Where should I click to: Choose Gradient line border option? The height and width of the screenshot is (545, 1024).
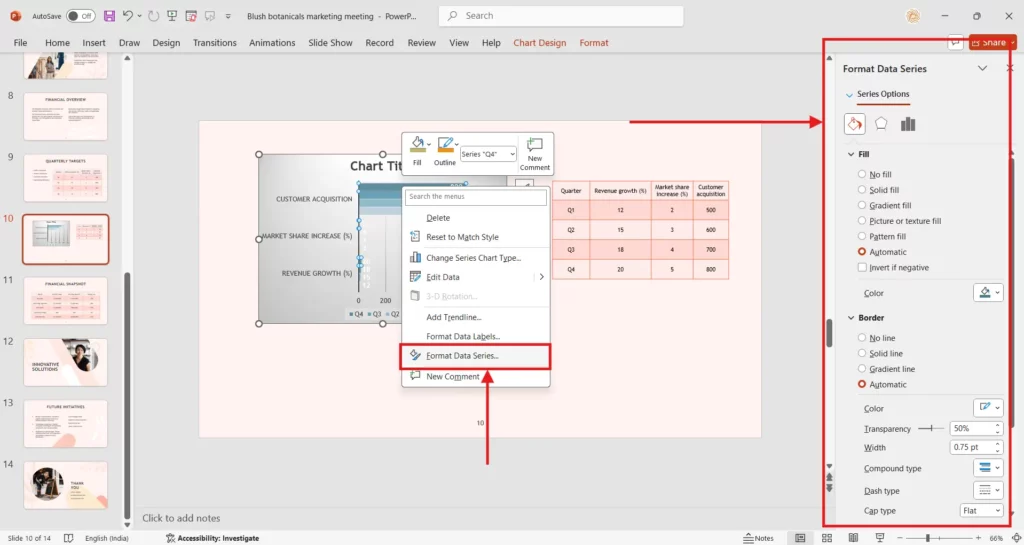point(862,369)
